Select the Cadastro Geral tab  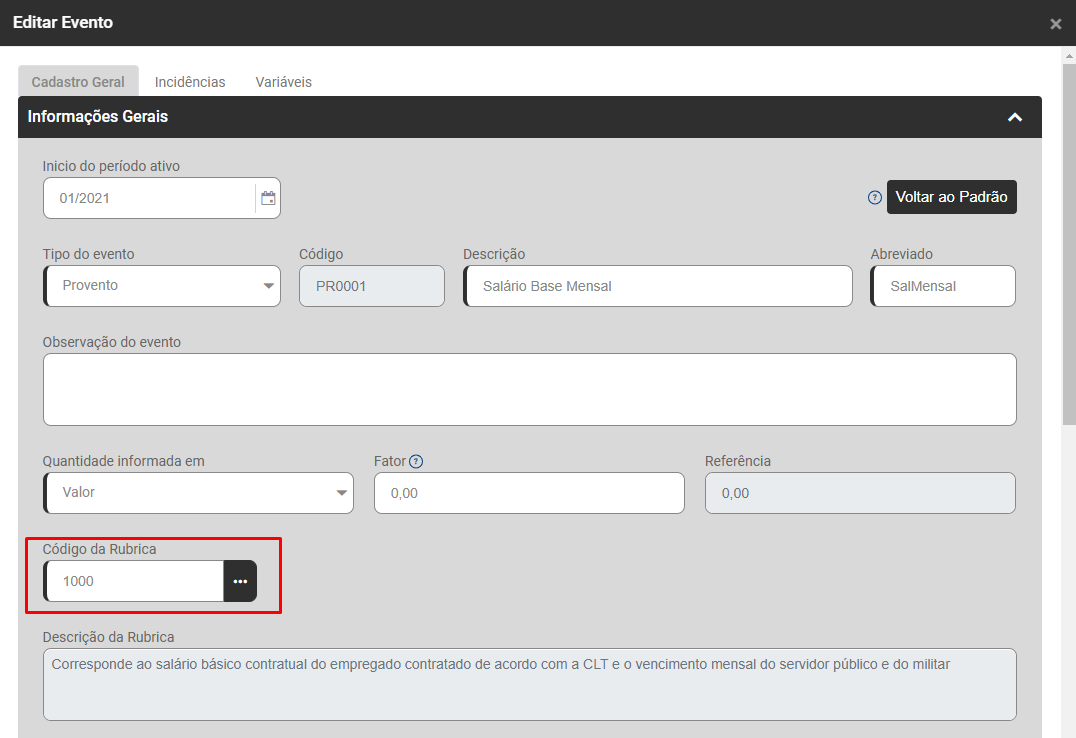point(78,82)
